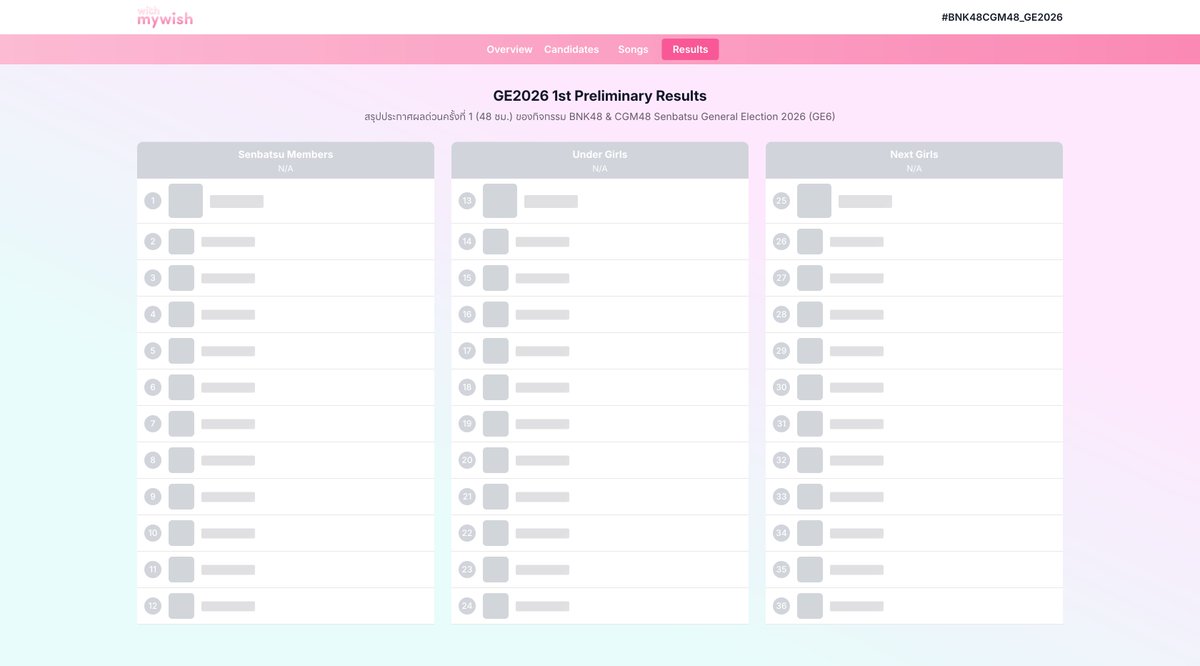Click the rank 30 row thumbnail

pyautogui.click(x=809, y=388)
